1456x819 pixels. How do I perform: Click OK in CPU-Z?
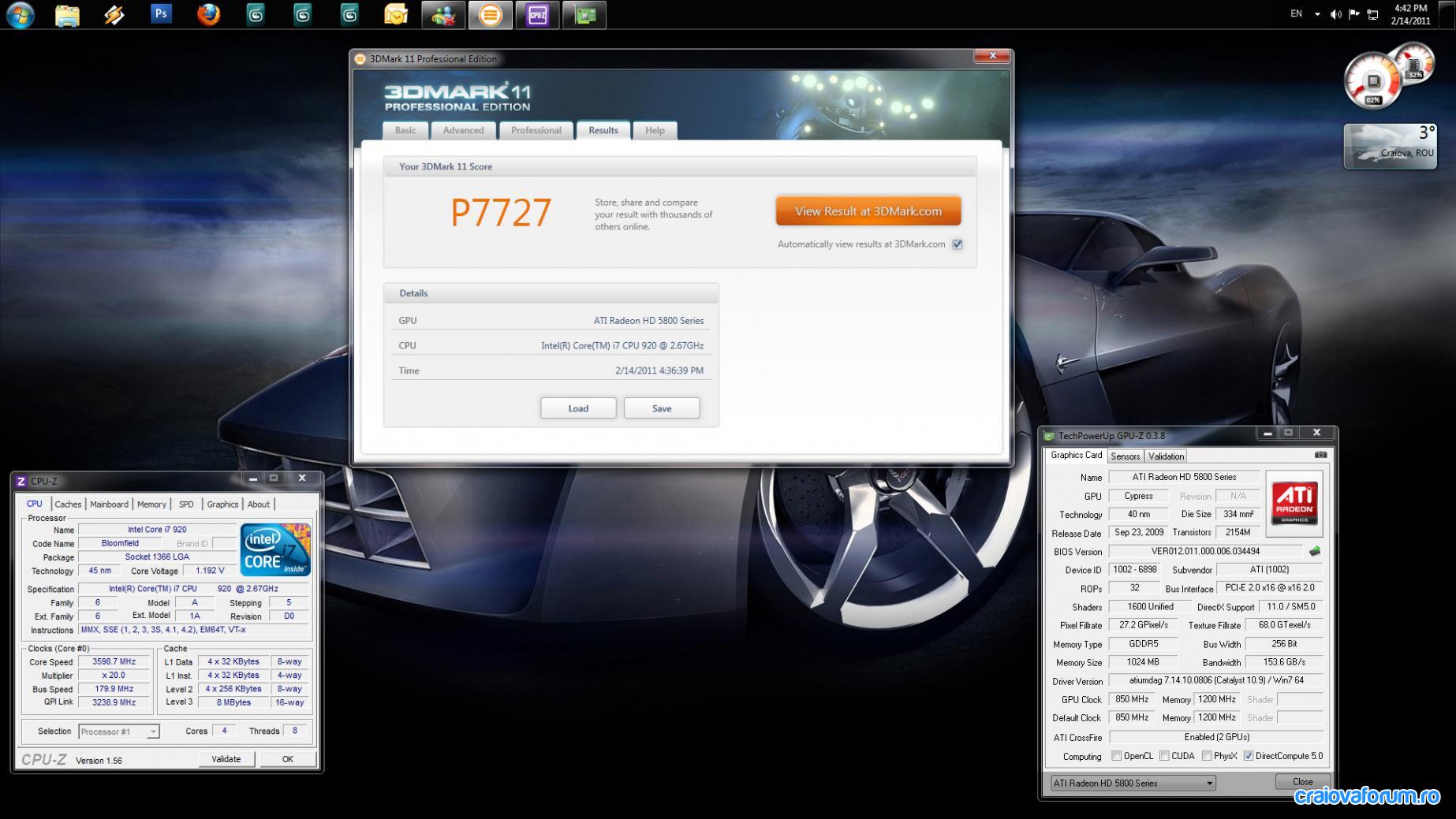coord(288,759)
